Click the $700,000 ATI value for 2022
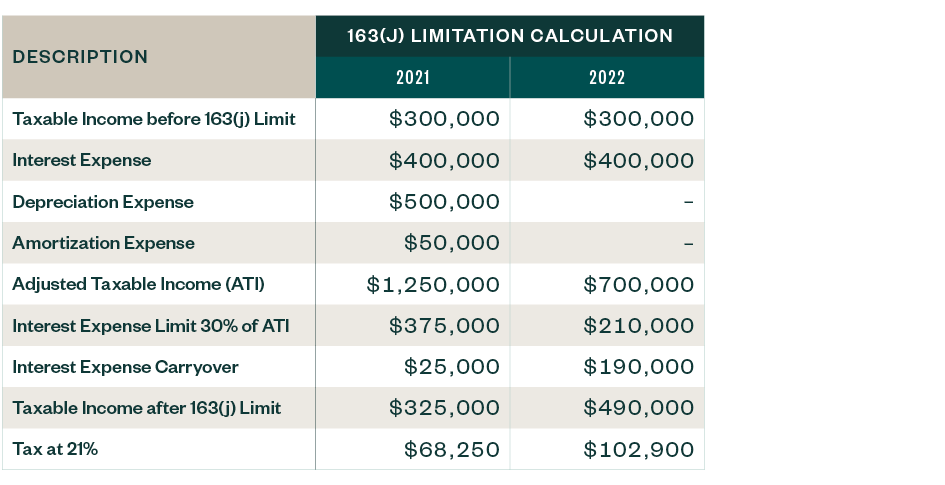Screen dimensions: 945x485 tap(638, 285)
